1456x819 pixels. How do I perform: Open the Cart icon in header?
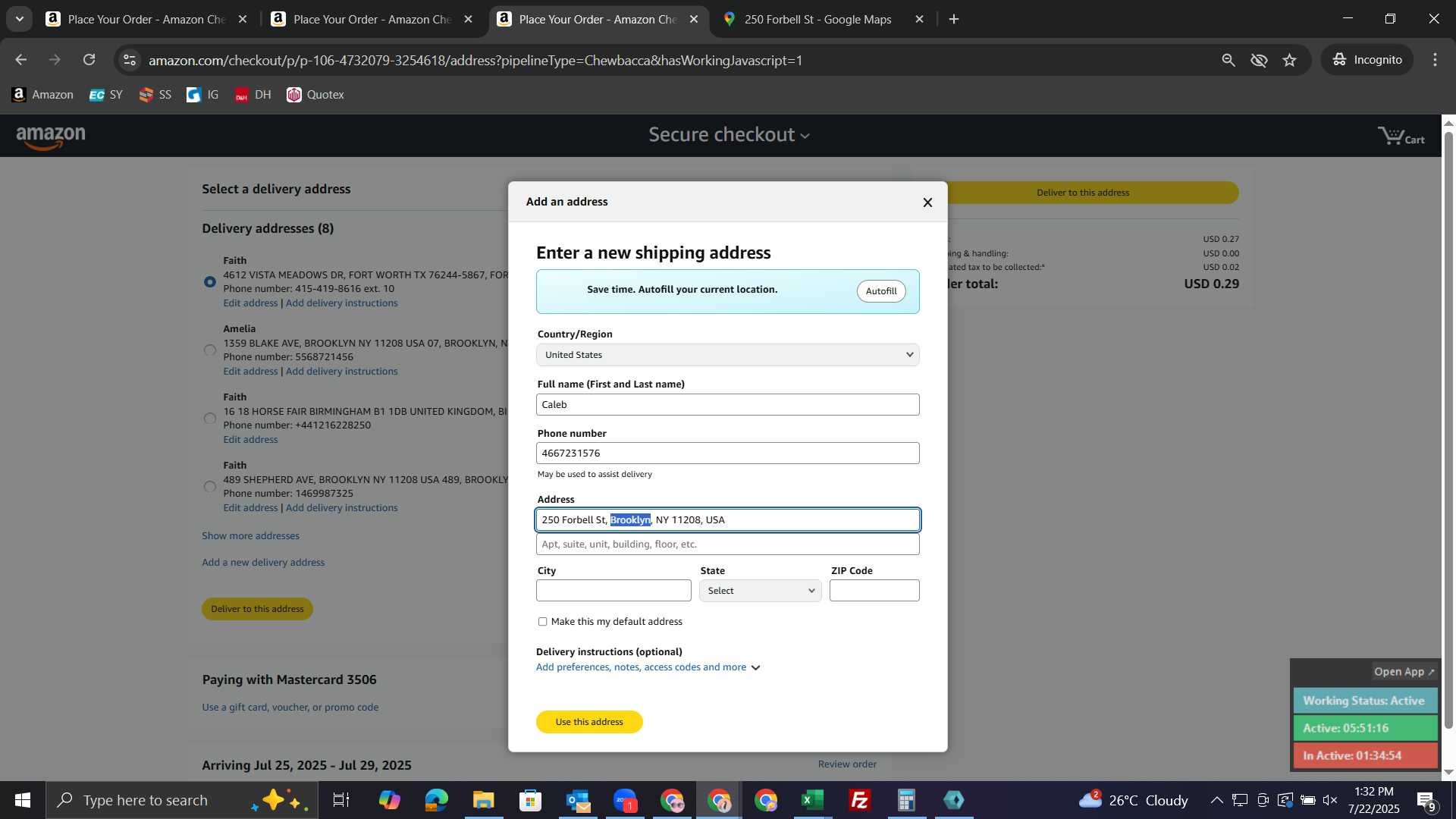click(x=1401, y=136)
